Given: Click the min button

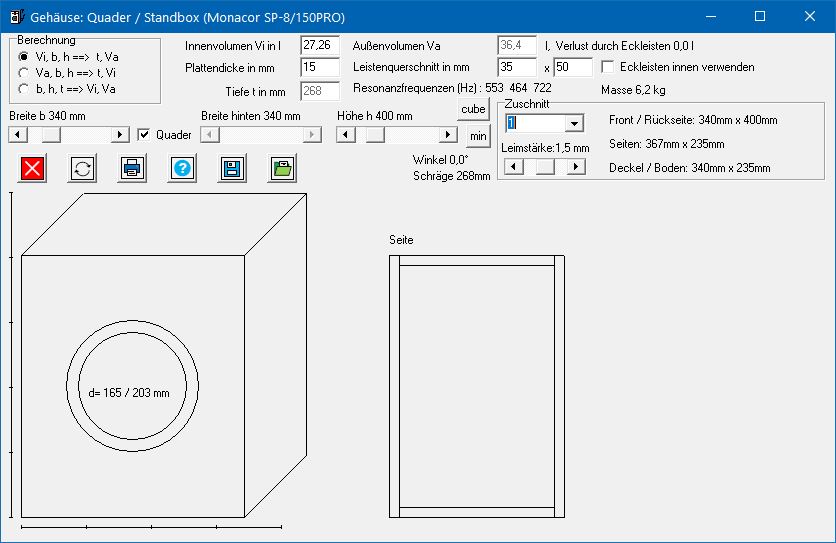Looking at the screenshot, I should click(478, 136).
